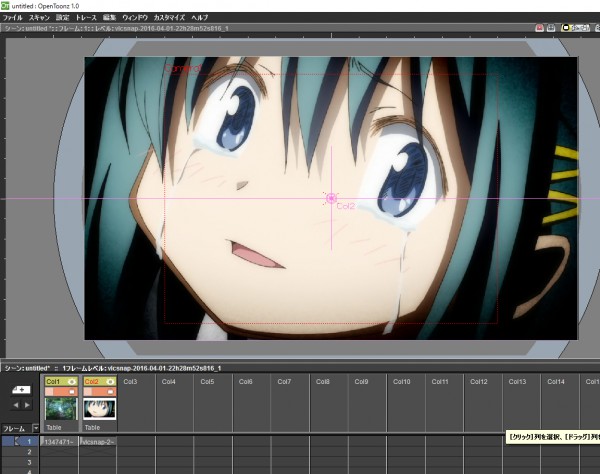The width and height of the screenshot is (600, 474).
Task: Select the vicsnap-2~ cell in frame 1
Action: pos(98,442)
